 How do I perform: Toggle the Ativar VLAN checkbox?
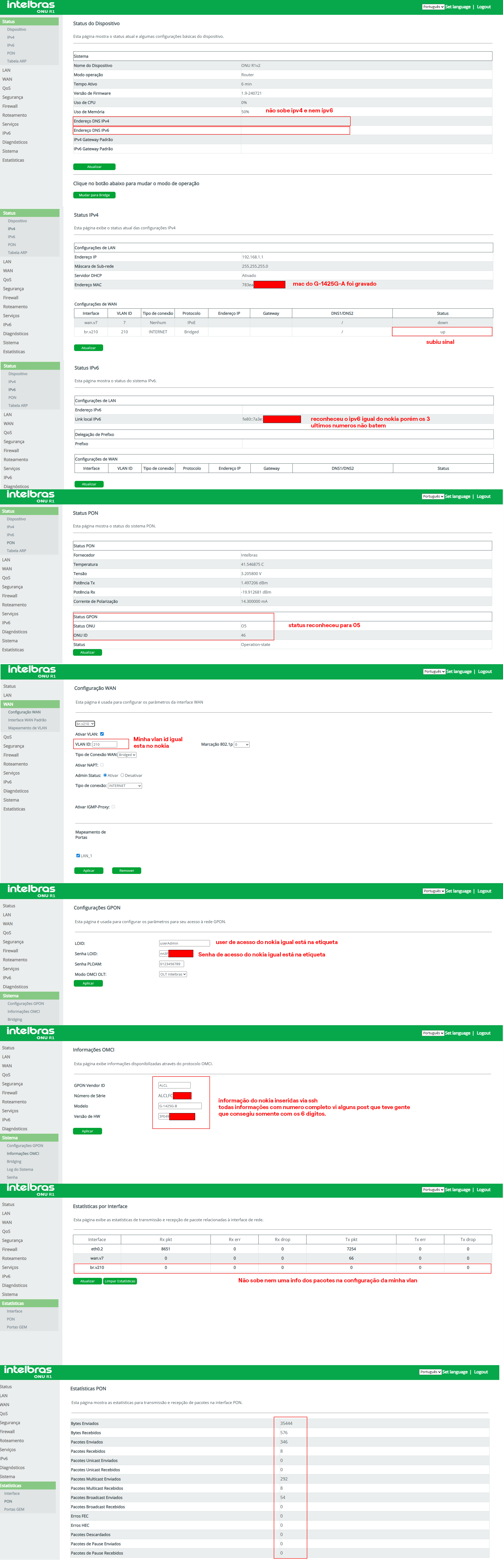[x=102, y=734]
